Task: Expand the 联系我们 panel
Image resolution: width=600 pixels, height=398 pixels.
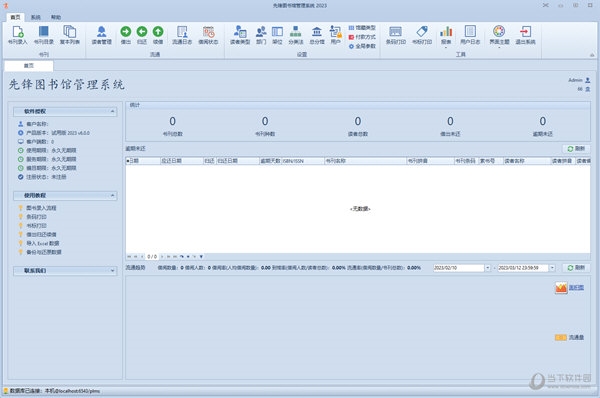Action: (112, 271)
